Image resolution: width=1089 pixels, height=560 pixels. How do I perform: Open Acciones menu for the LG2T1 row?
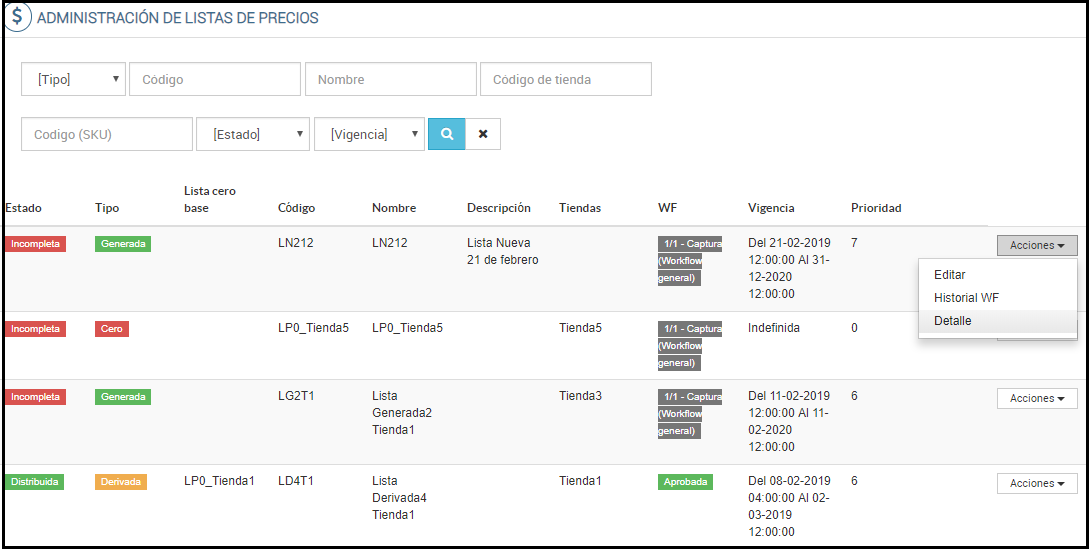1036,398
